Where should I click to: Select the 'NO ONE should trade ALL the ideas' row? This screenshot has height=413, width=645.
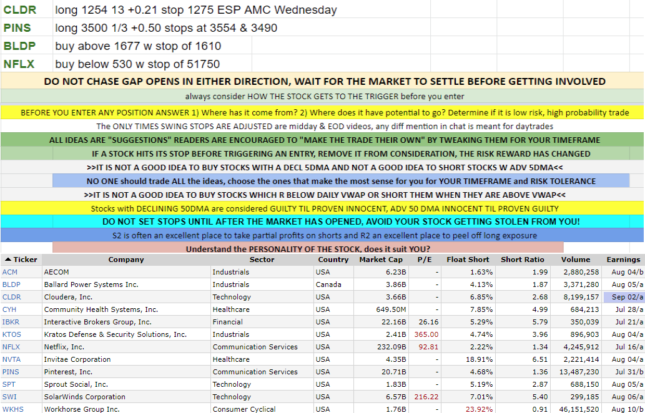[x=341, y=181]
